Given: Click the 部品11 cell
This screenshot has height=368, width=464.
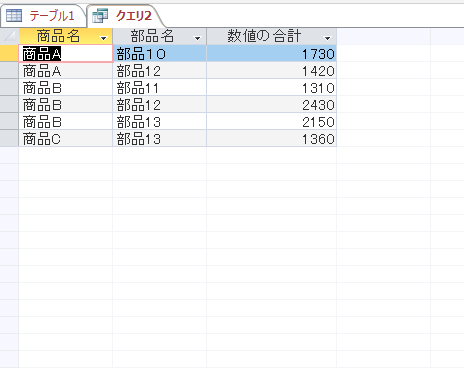Looking at the screenshot, I should [160, 88].
